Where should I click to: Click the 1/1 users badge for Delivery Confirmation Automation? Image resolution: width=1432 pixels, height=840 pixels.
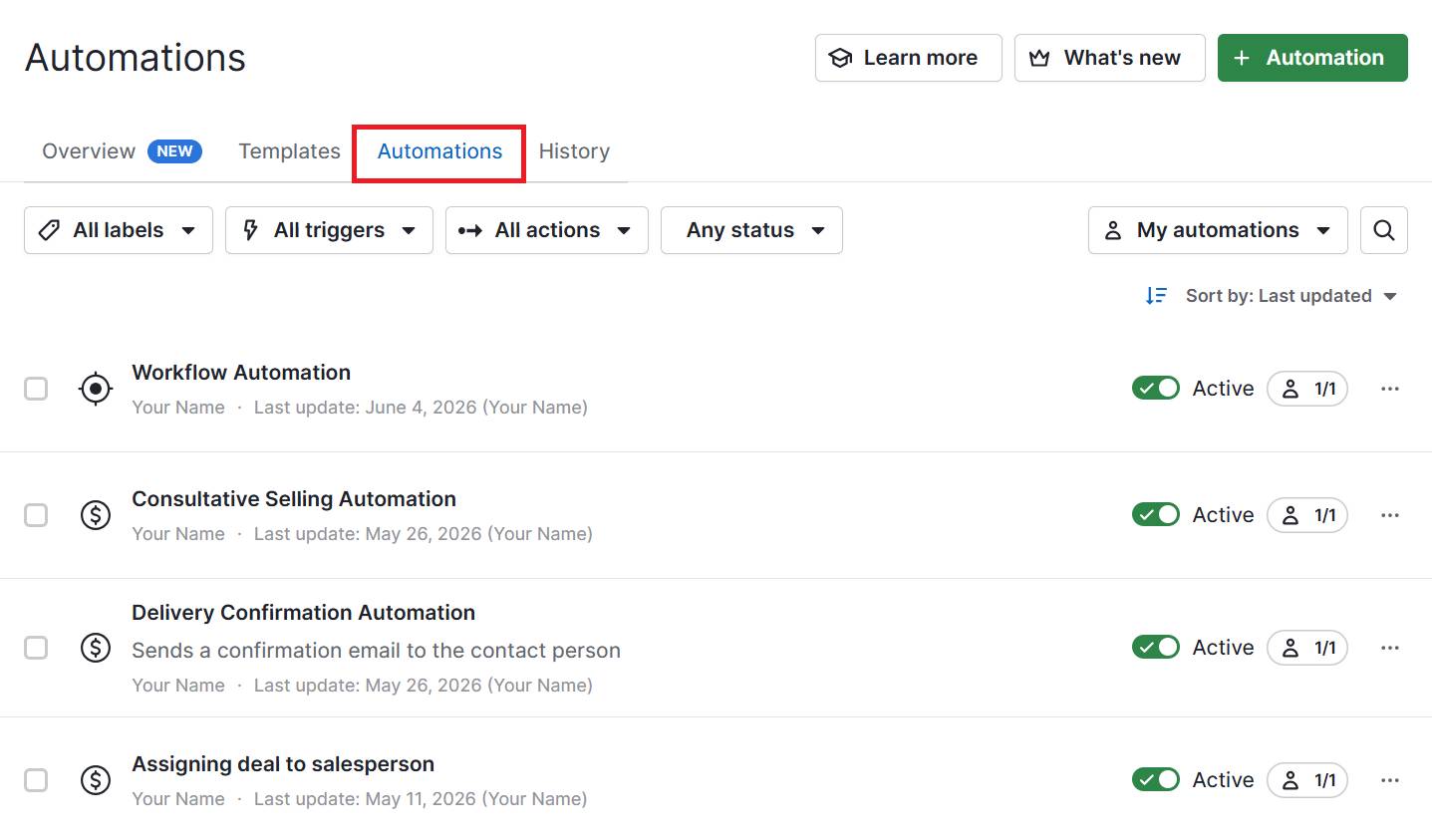coord(1307,648)
